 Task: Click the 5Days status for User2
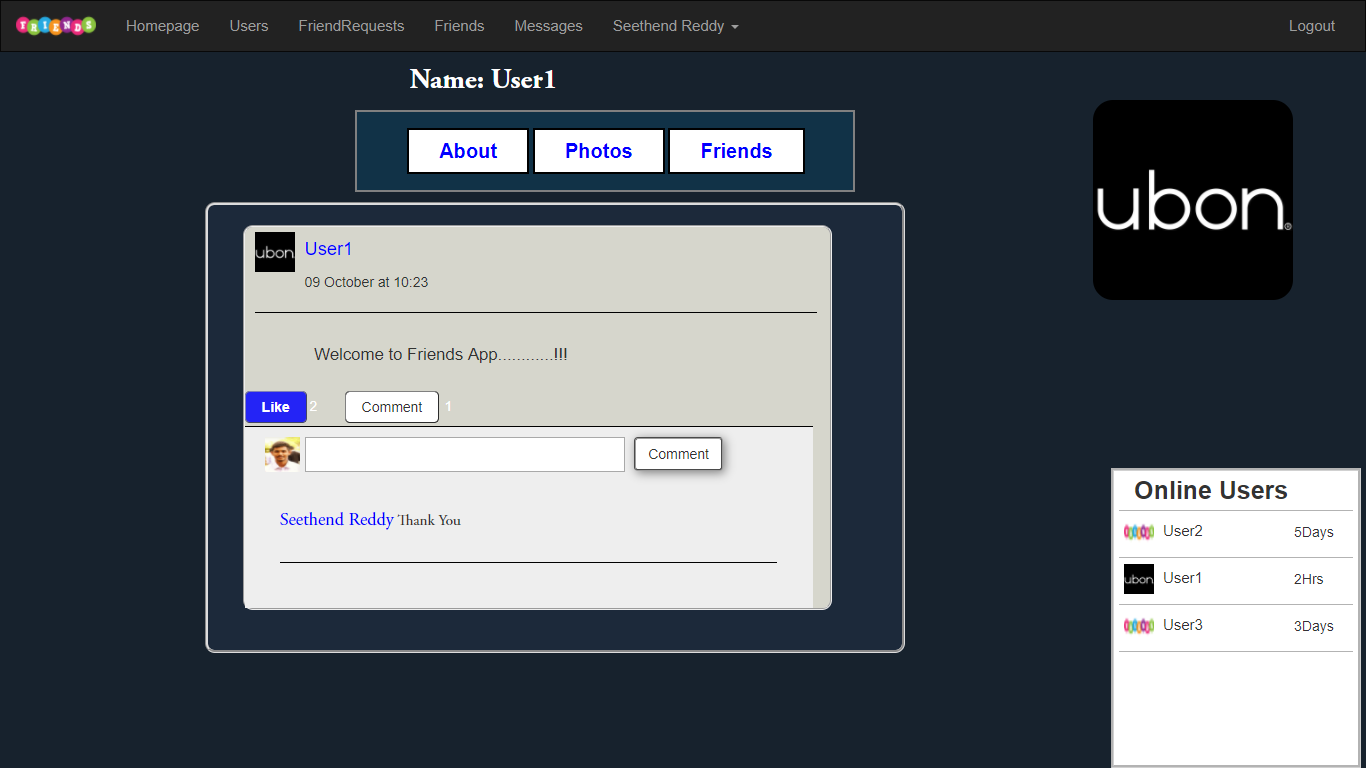tap(1314, 532)
